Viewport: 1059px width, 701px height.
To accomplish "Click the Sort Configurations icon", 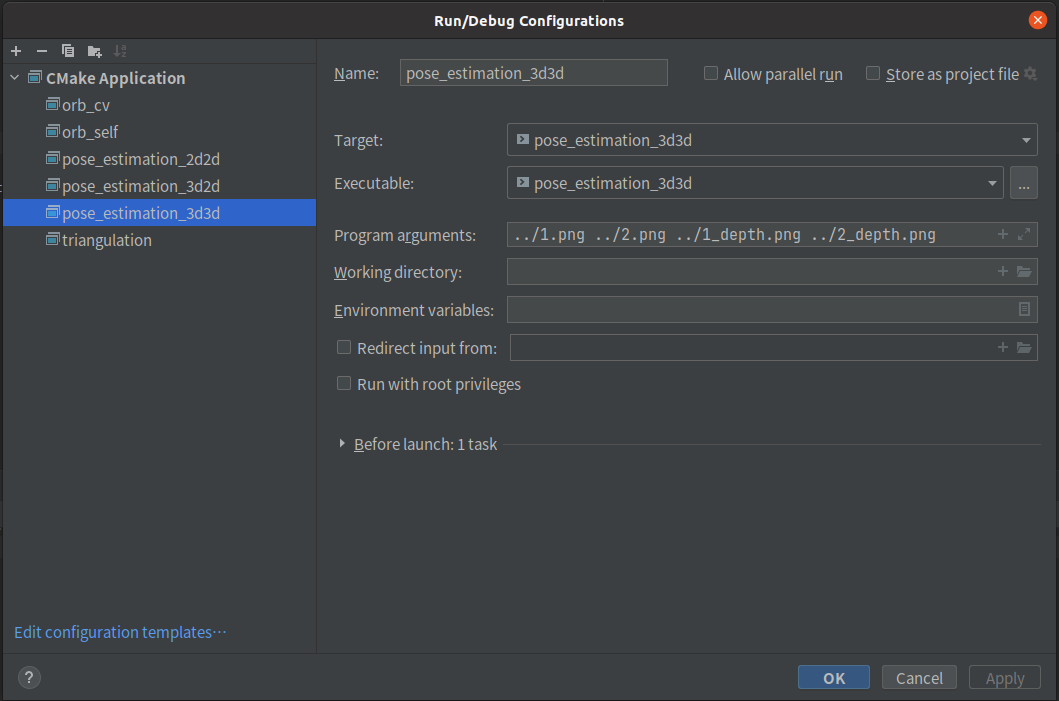I will click(120, 51).
